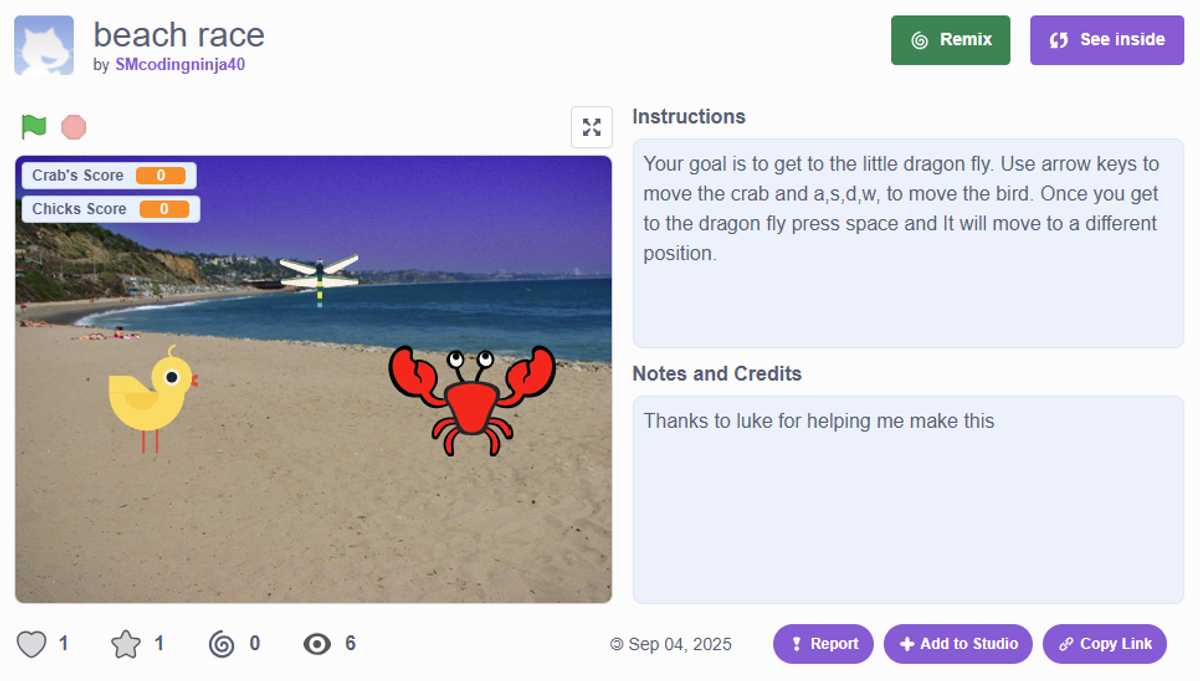Add project to a studio

(x=958, y=644)
